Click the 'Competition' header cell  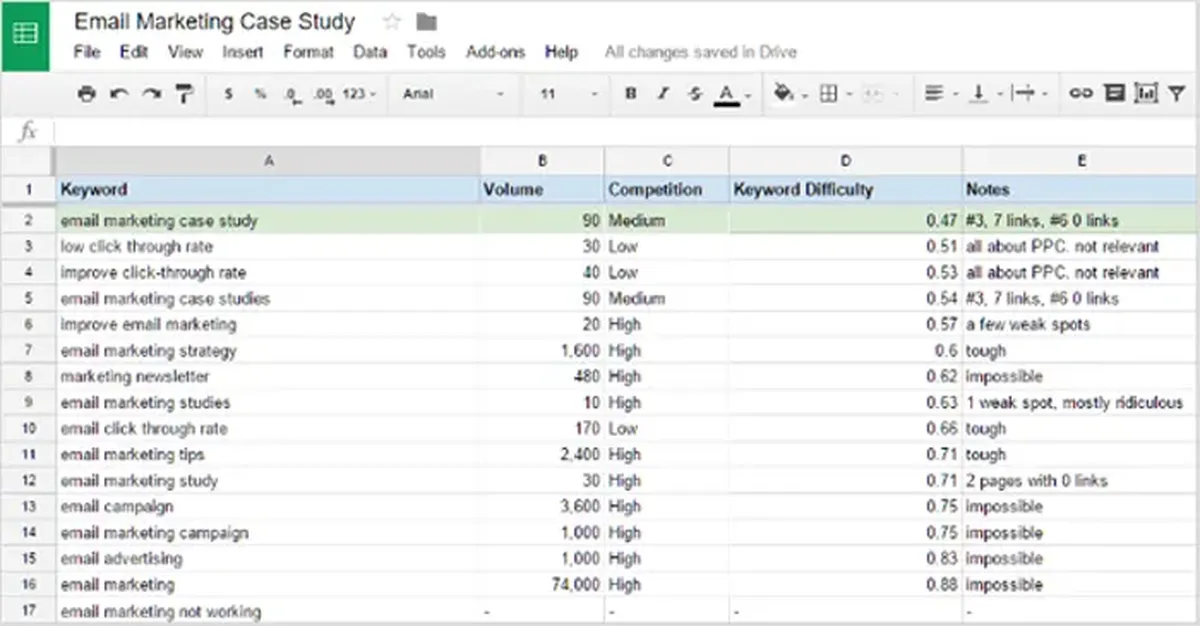pos(667,189)
